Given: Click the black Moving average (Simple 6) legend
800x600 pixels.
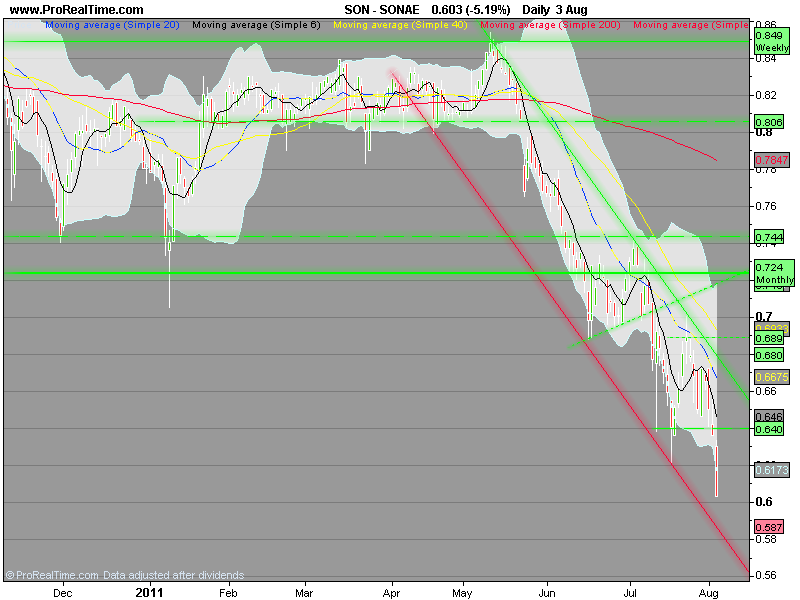Looking at the screenshot, I should coord(256,24).
